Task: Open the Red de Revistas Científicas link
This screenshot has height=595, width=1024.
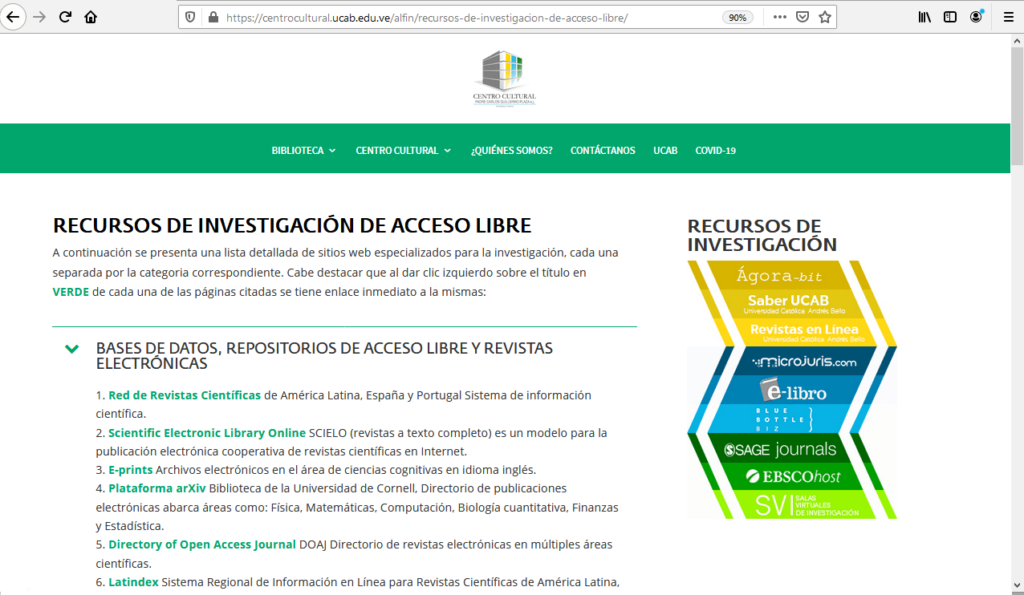Action: tap(184, 395)
